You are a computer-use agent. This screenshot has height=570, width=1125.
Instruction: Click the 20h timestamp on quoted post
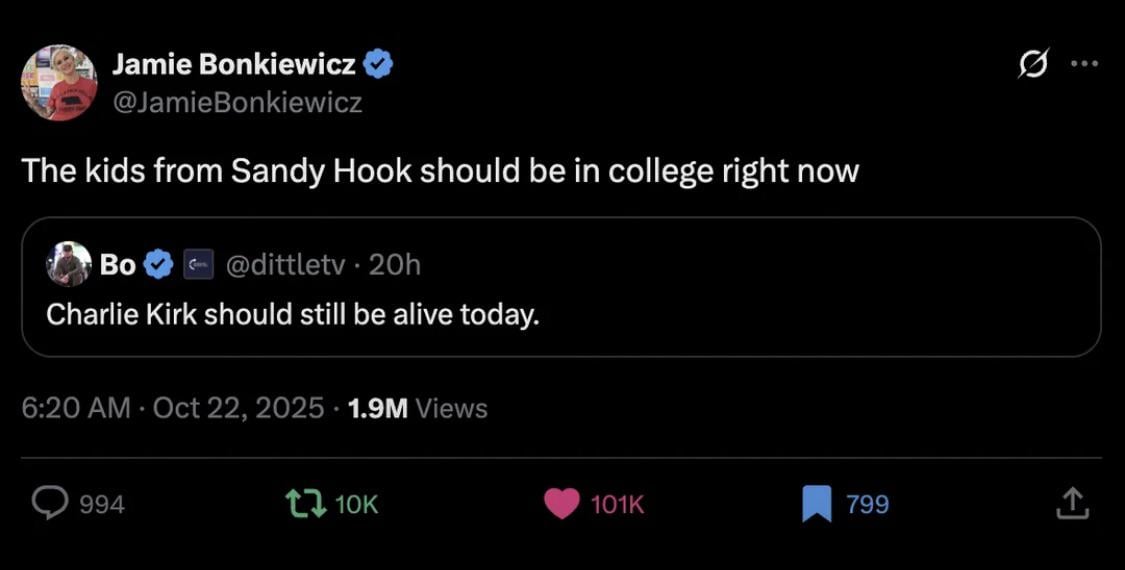tap(394, 264)
